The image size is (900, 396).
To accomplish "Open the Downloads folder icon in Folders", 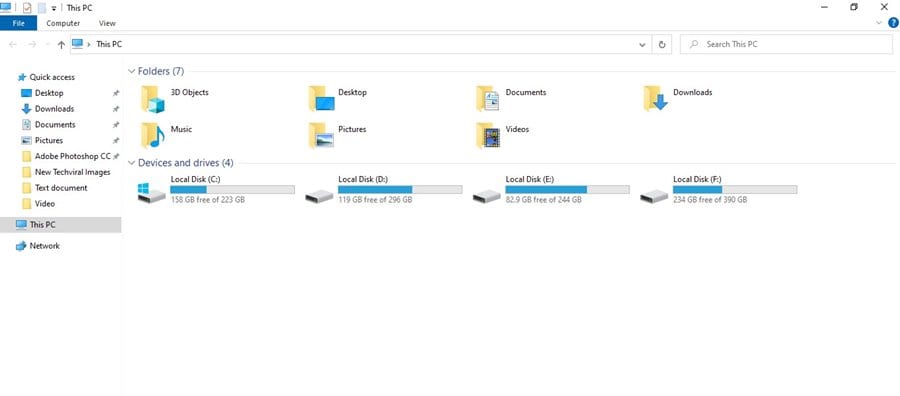I will (655, 99).
